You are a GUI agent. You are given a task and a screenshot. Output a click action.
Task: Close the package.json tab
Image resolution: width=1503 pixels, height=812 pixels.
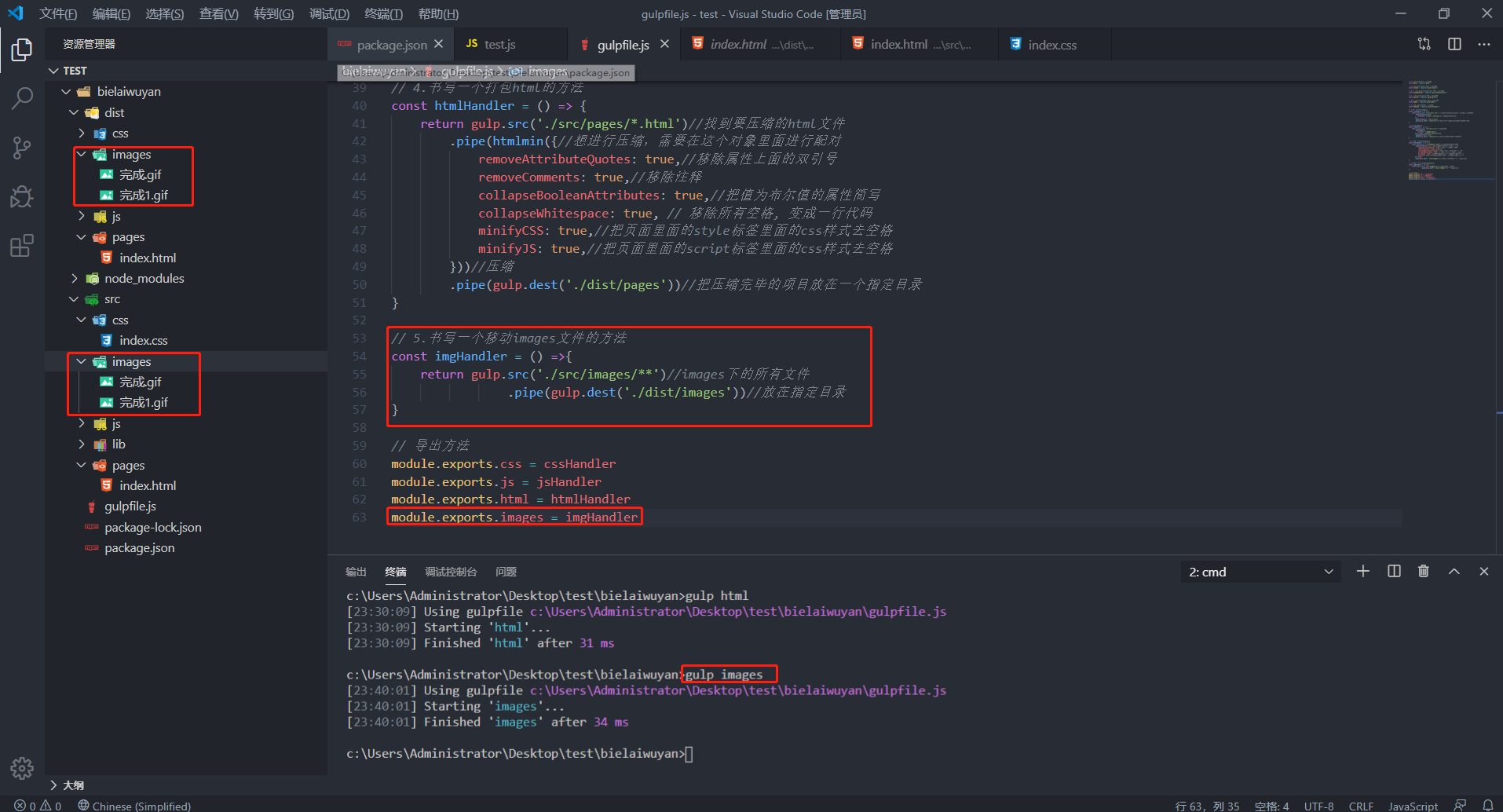point(439,44)
